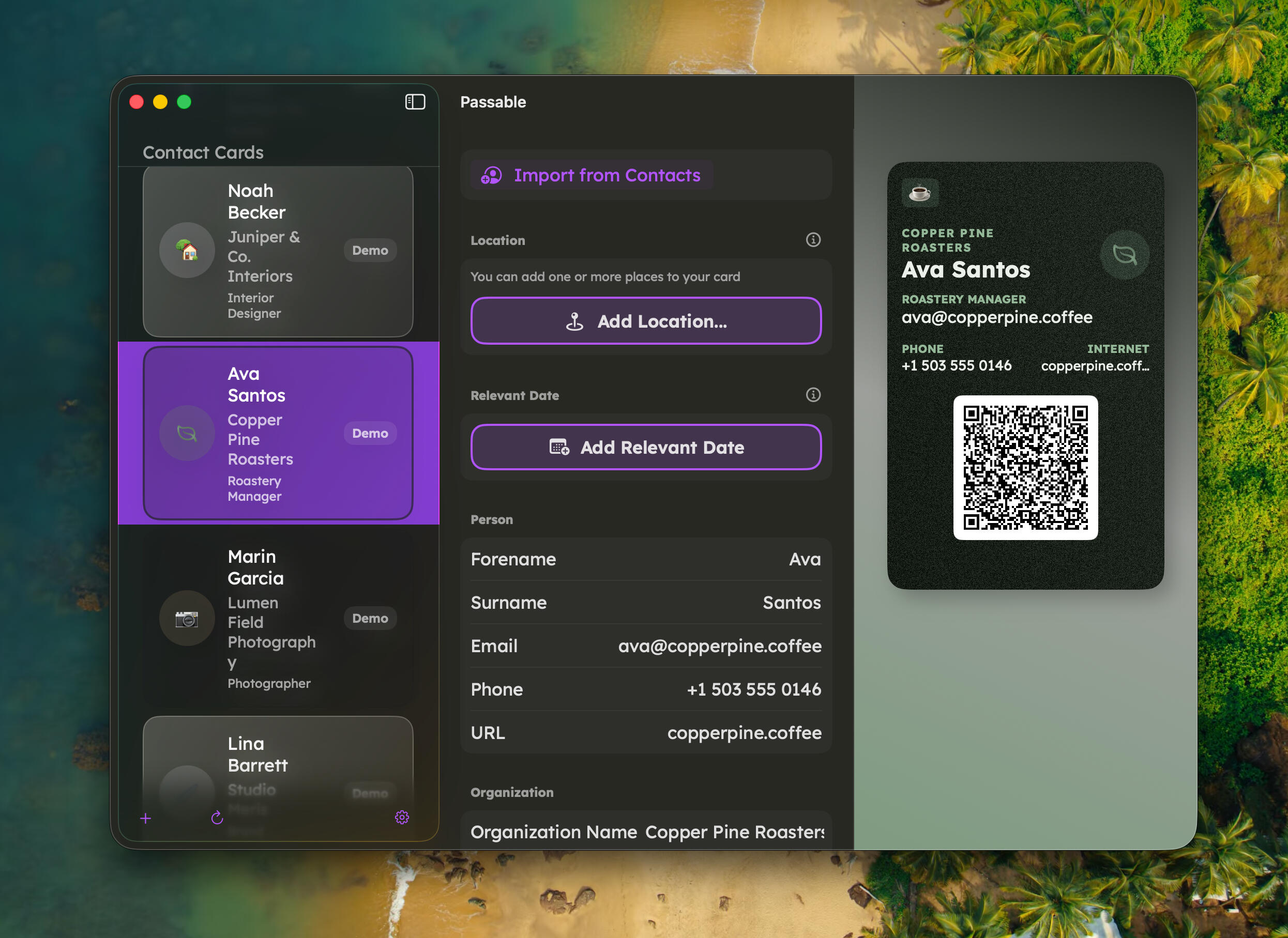Toggle the sidebar visibility
Screen dimensions: 1288x938
point(414,102)
